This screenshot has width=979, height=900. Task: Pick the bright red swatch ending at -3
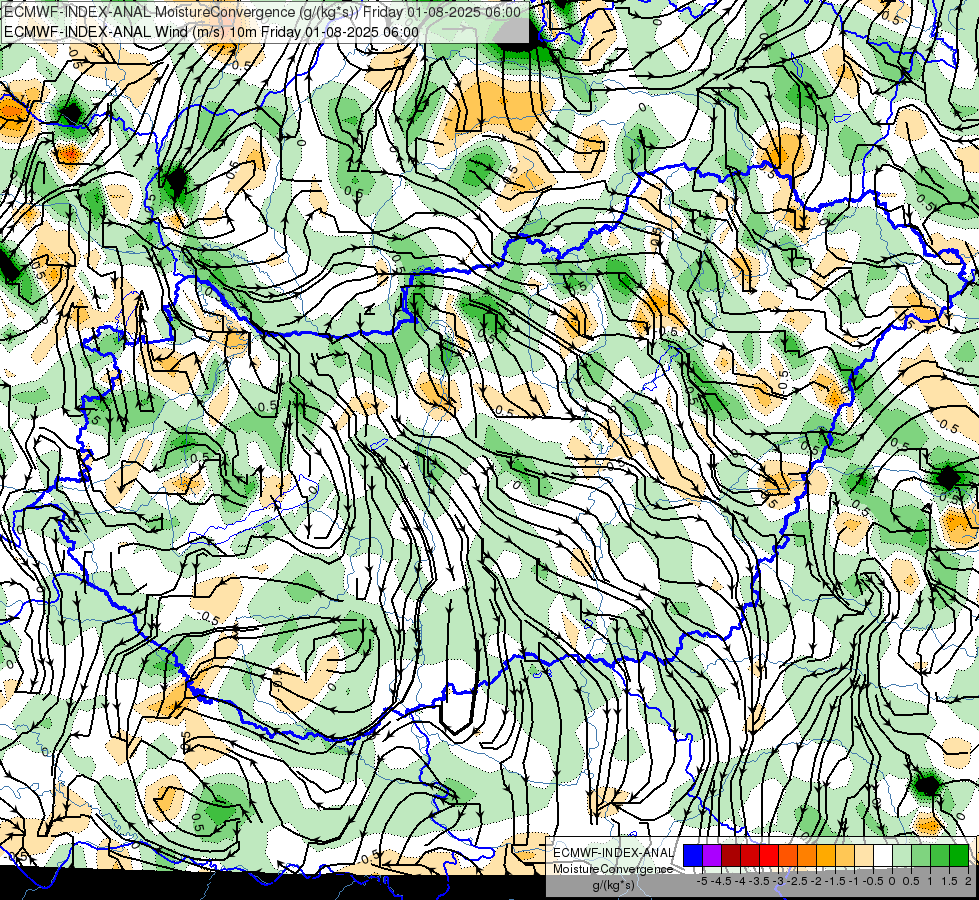[x=769, y=855]
